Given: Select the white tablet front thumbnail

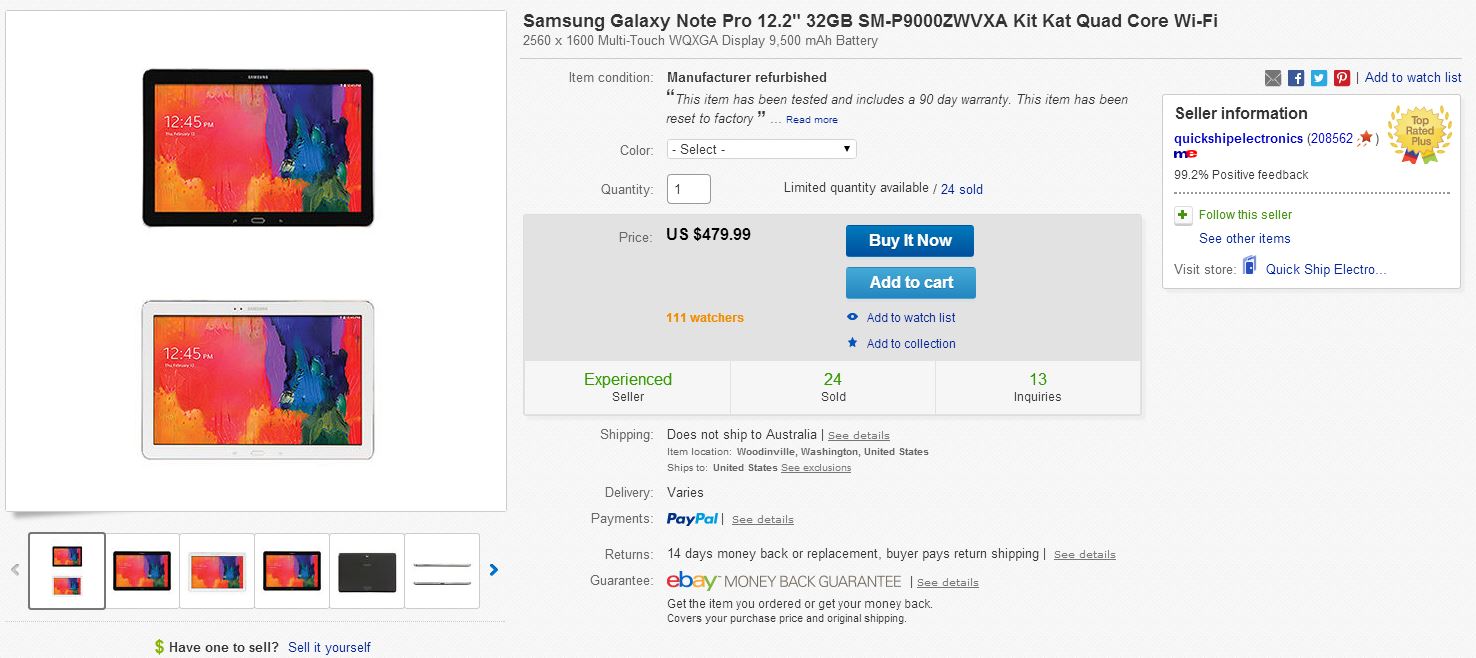Looking at the screenshot, I should (x=217, y=571).
